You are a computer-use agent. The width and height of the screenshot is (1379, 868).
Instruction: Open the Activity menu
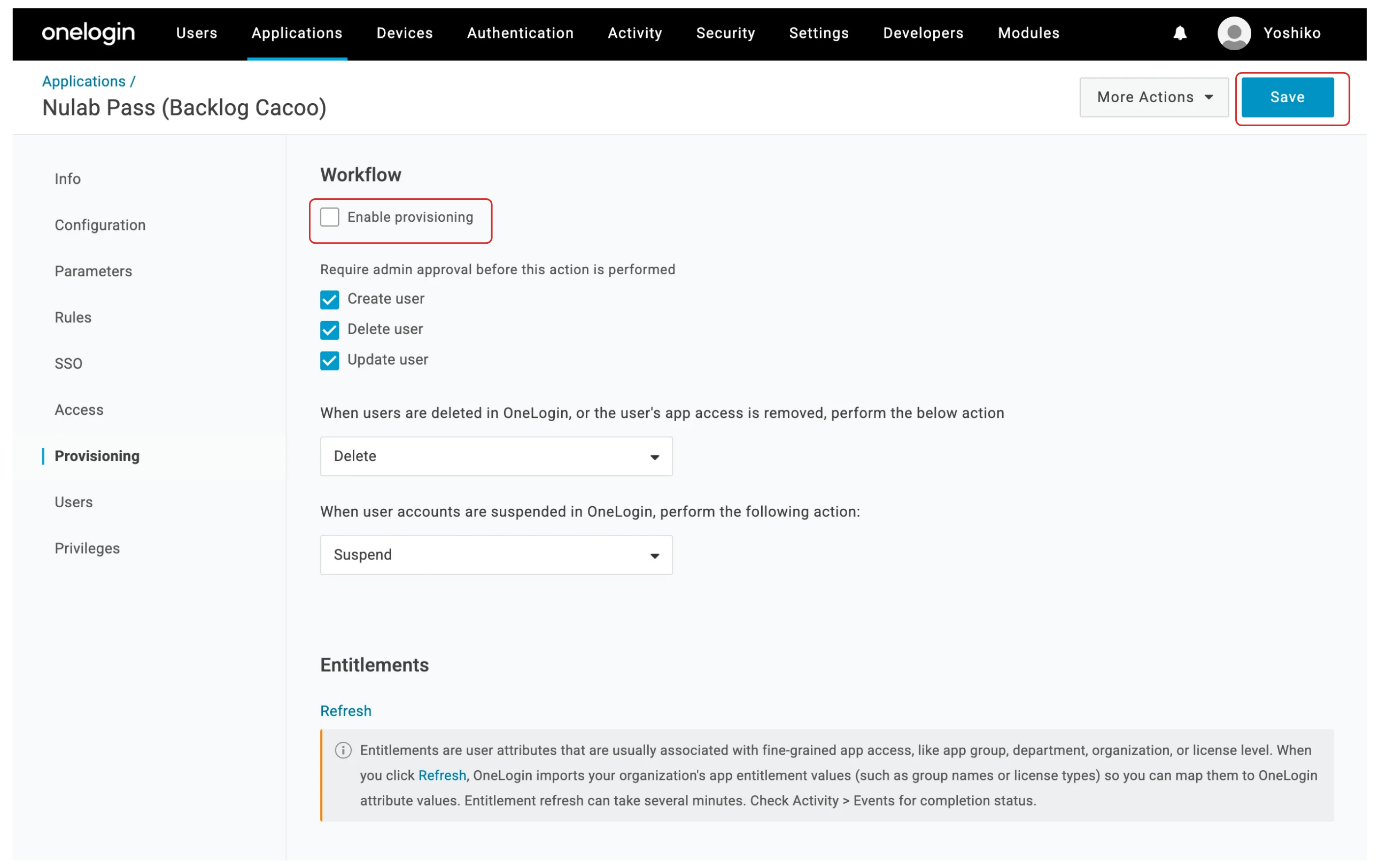(x=635, y=33)
